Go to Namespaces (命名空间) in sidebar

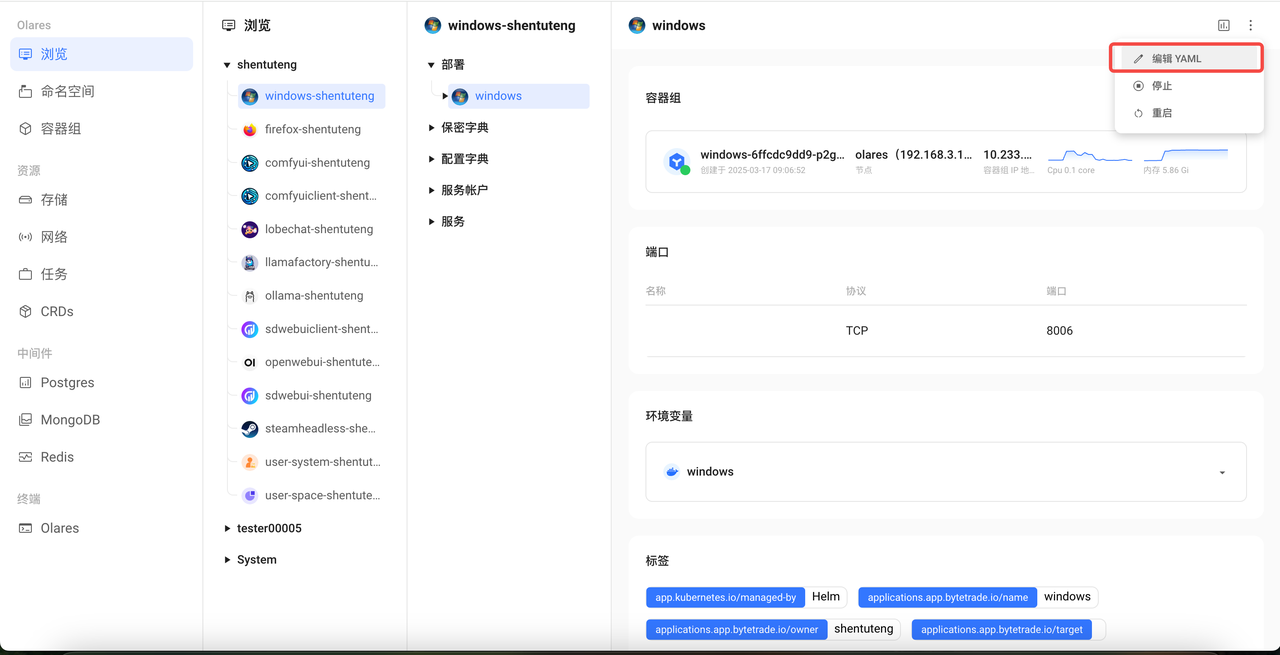click(101, 91)
